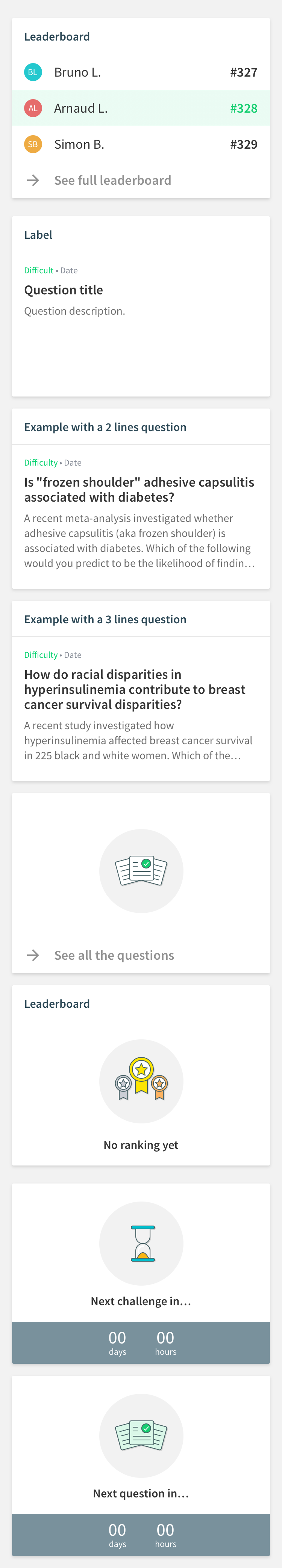Screen dimensions: 282x1568
Task: Open See all the questions link
Action: (x=115, y=955)
